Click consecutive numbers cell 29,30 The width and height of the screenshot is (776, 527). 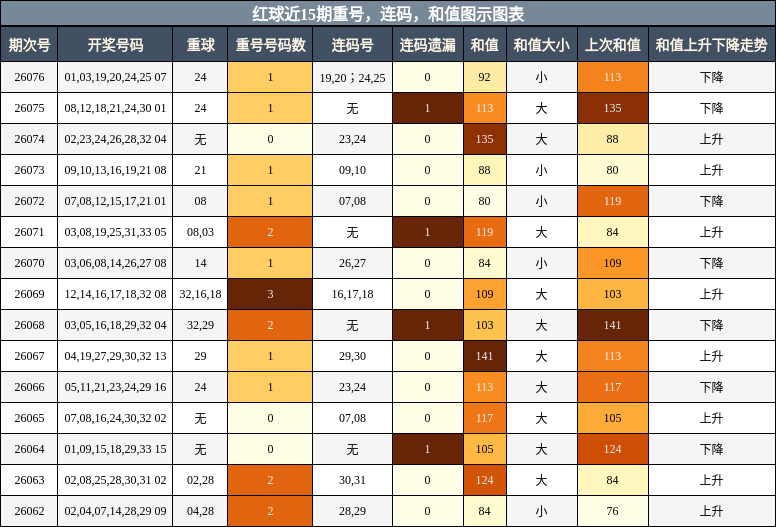(x=352, y=356)
